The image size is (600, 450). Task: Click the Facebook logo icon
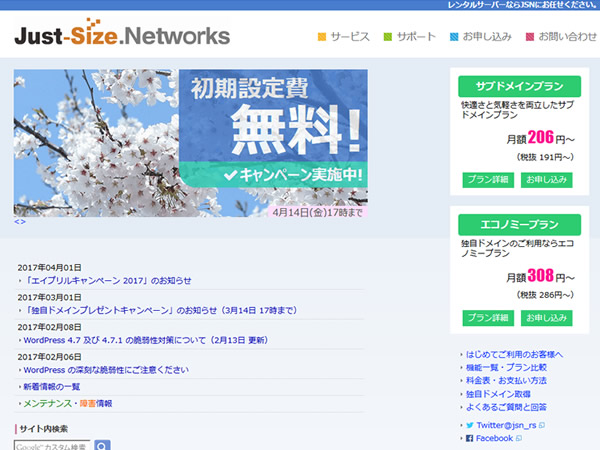[x=470, y=439]
